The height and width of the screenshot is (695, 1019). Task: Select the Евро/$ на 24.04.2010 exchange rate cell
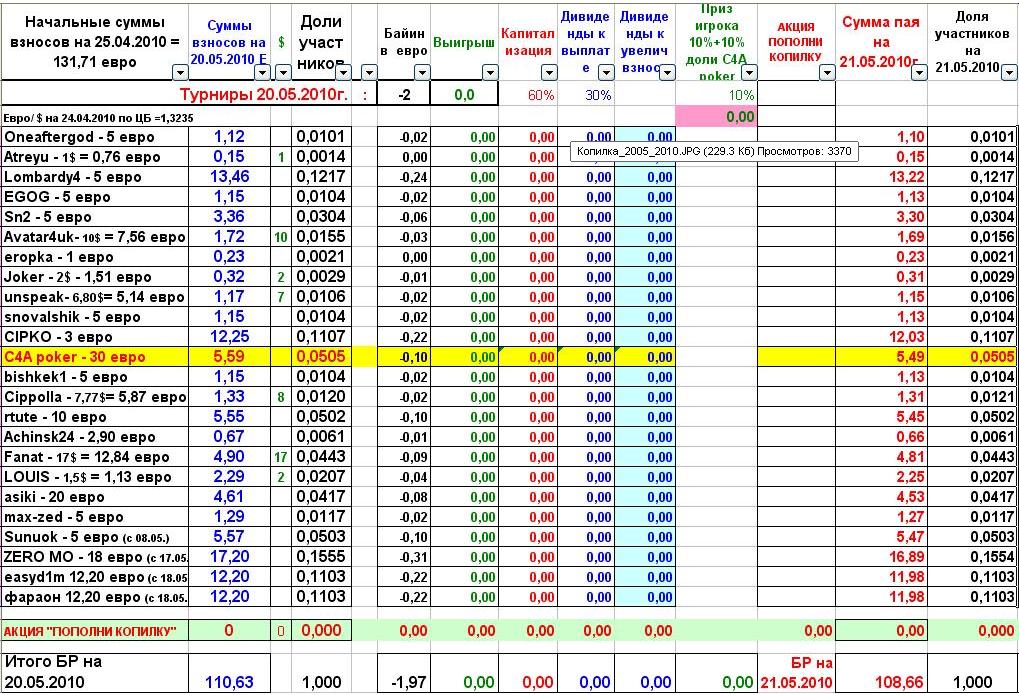tap(98, 118)
